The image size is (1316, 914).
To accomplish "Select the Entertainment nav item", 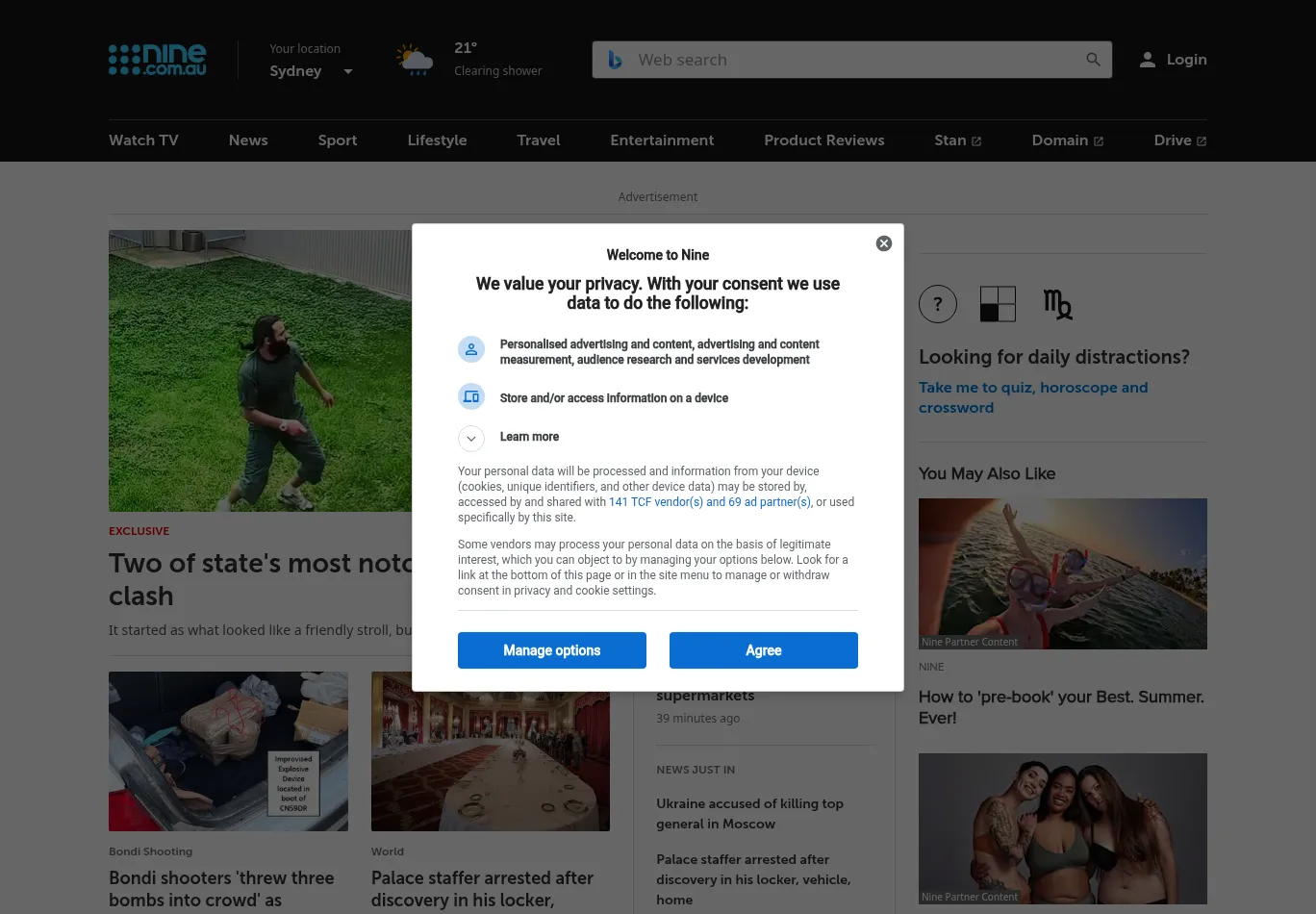I will tap(662, 140).
